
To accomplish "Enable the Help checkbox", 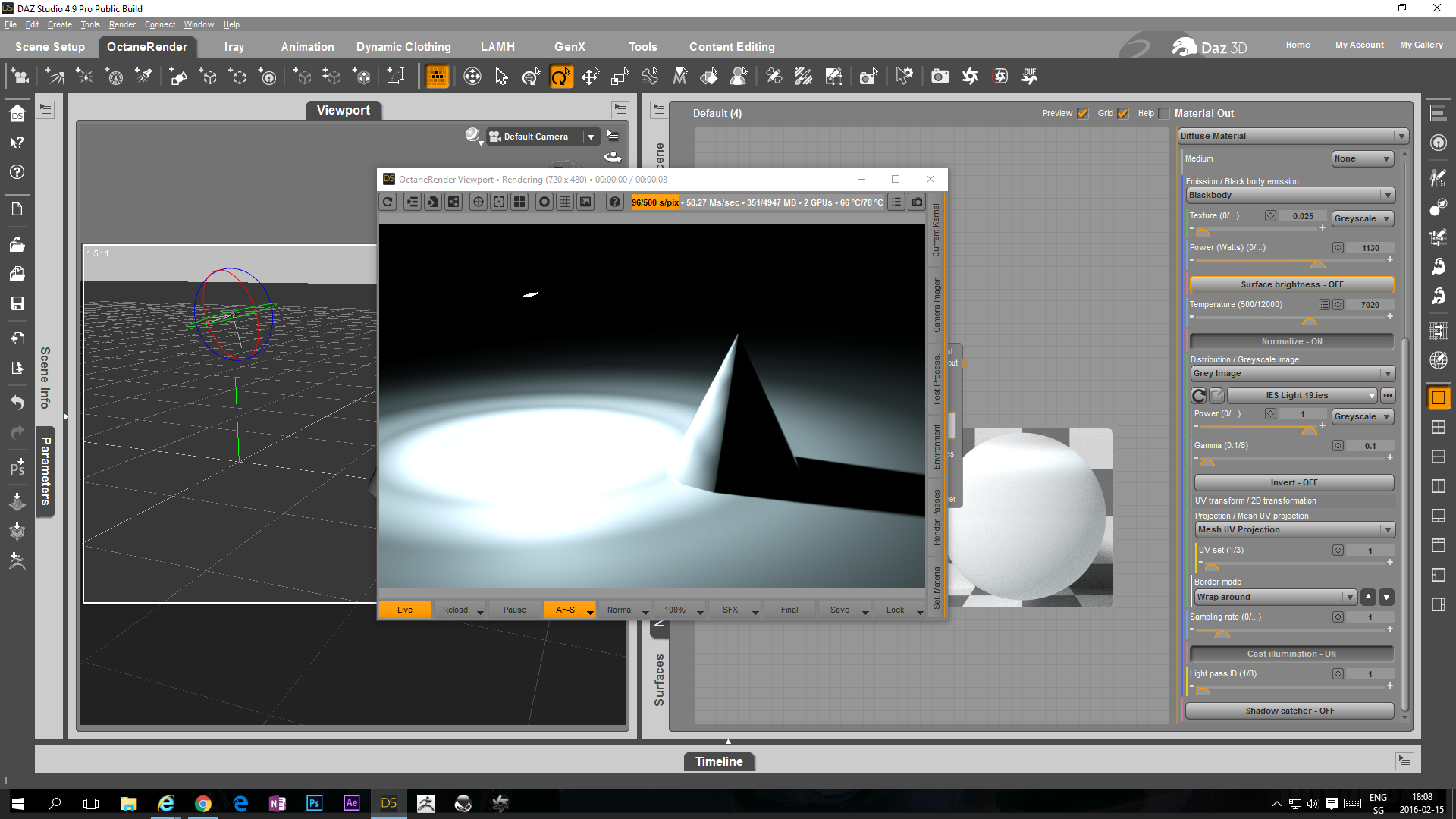I will click(1164, 114).
